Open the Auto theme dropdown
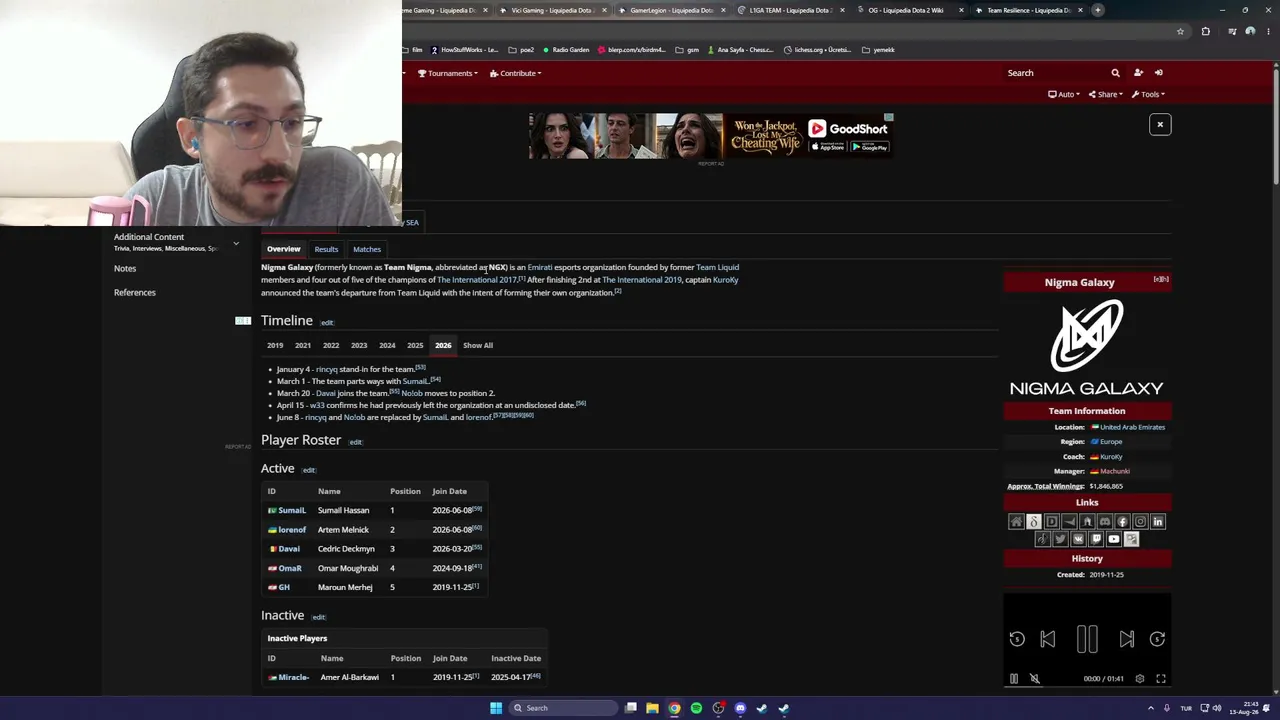This screenshot has width=1280, height=720. click(1064, 94)
